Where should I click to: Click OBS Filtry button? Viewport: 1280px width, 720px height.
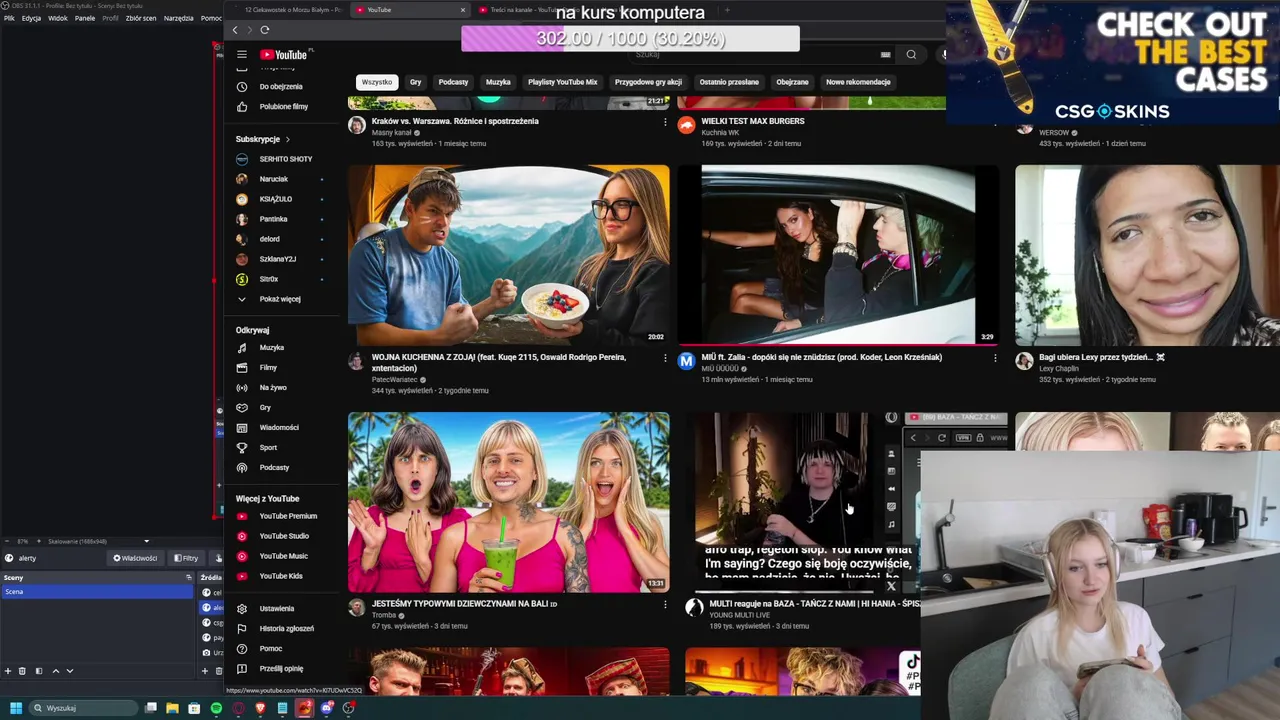click(185, 558)
